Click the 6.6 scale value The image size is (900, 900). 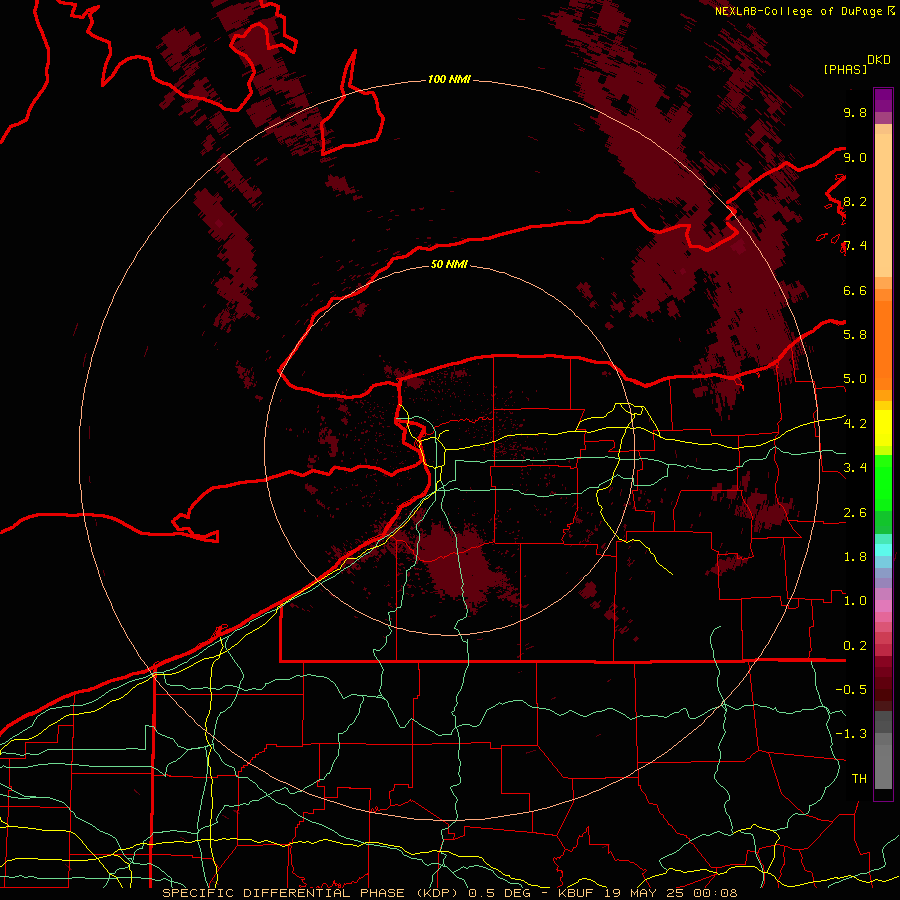855,290
